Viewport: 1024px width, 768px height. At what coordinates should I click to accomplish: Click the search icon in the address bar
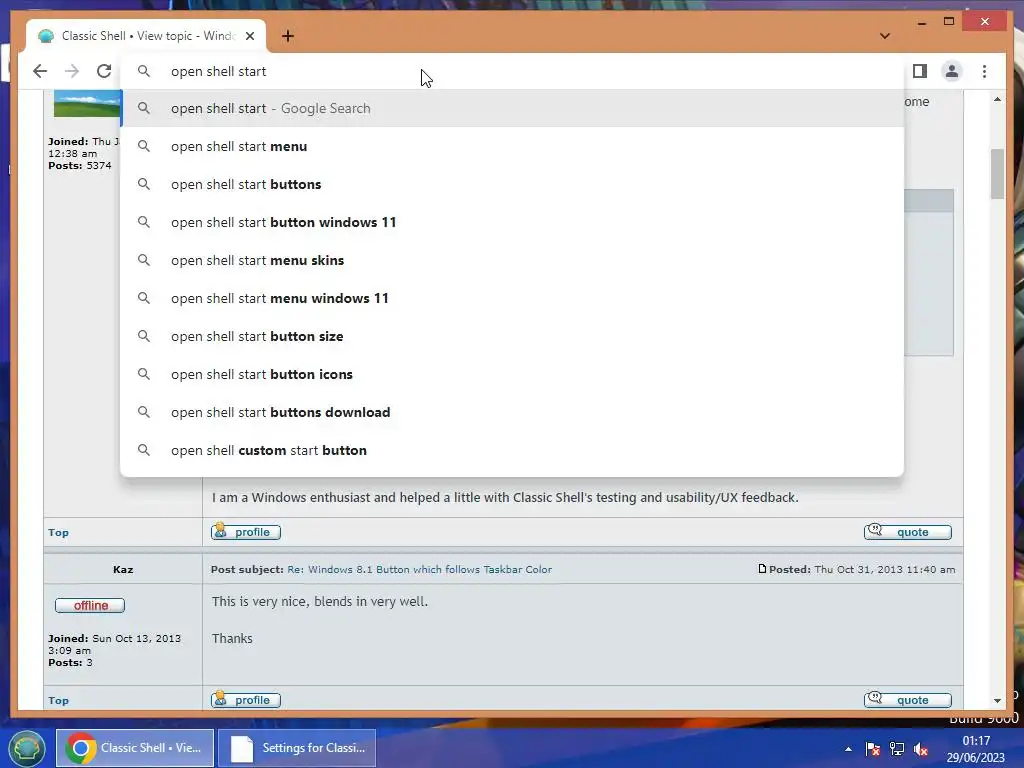point(144,71)
